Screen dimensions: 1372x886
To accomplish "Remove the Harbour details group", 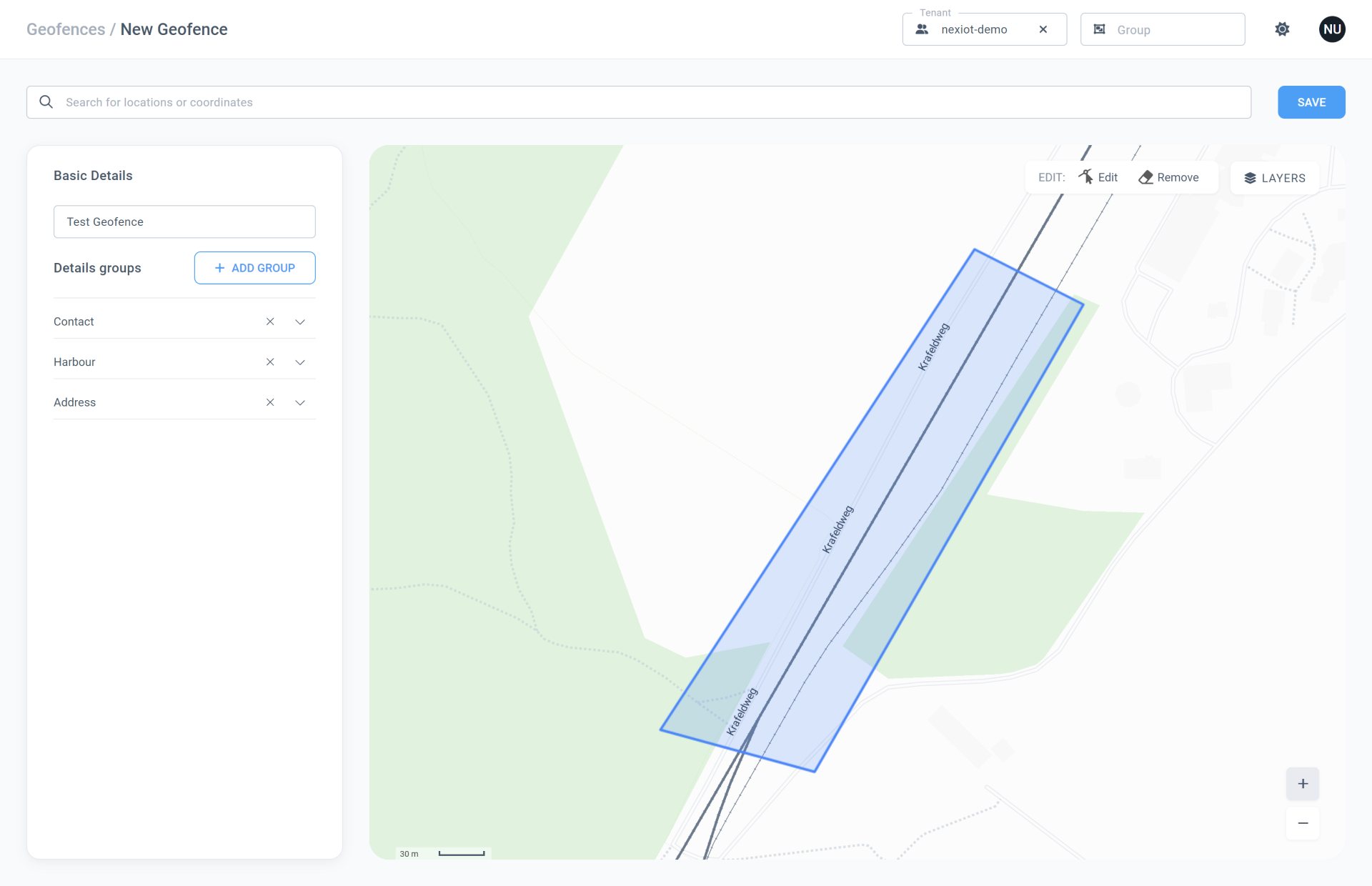I will coord(270,362).
